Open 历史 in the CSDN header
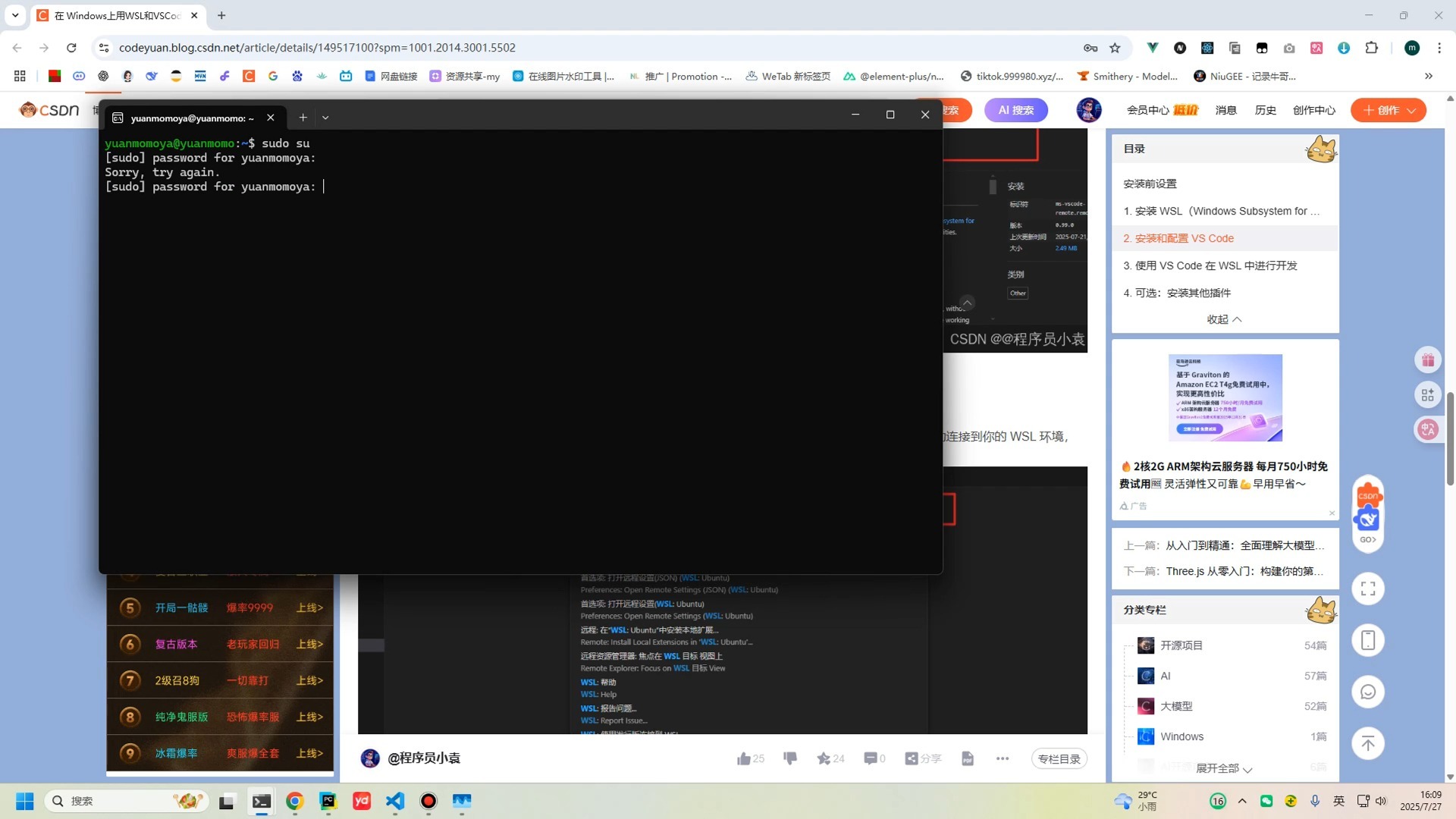 pyautogui.click(x=1265, y=110)
